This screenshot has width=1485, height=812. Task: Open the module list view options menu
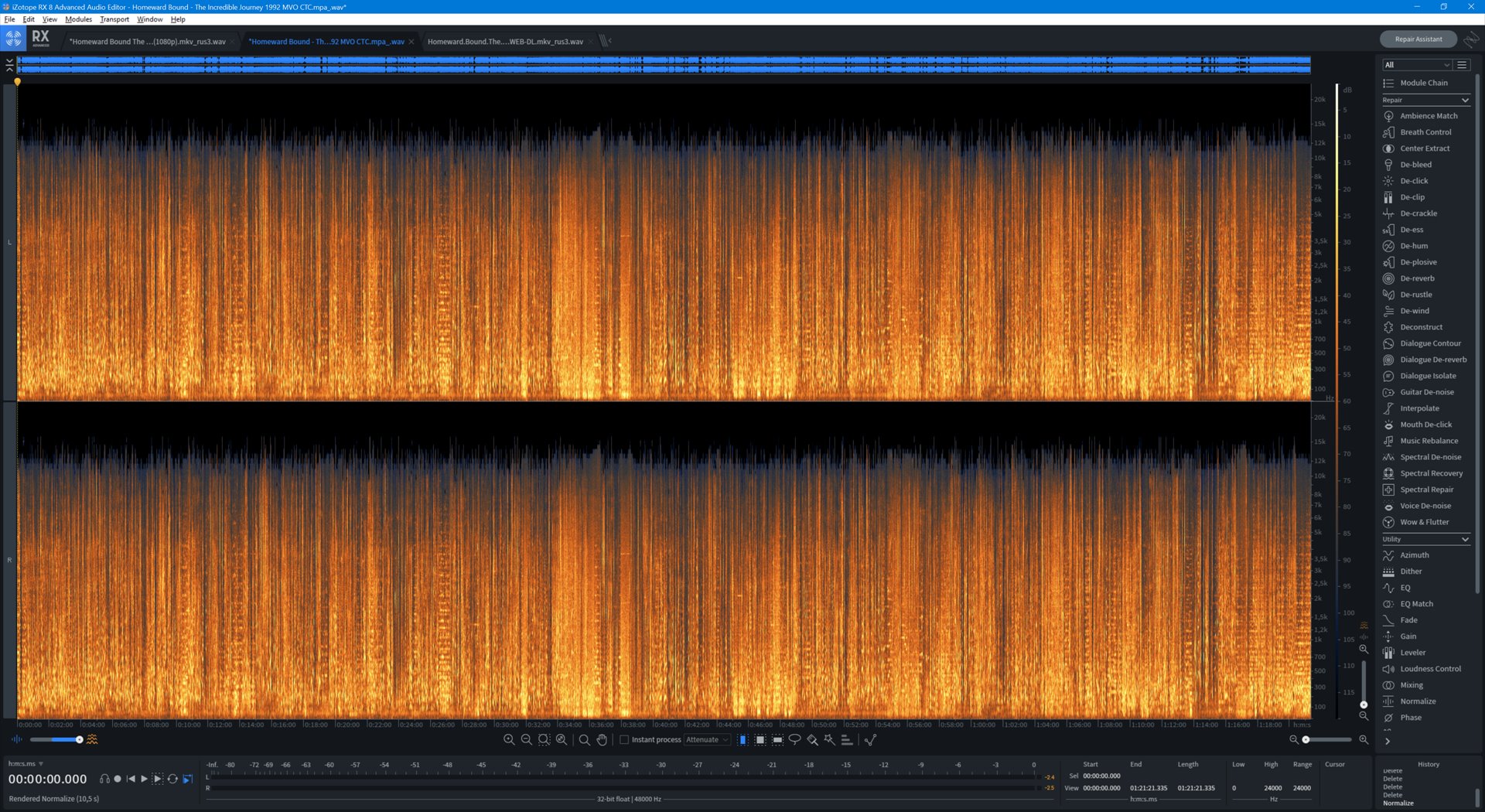pyautogui.click(x=1462, y=65)
